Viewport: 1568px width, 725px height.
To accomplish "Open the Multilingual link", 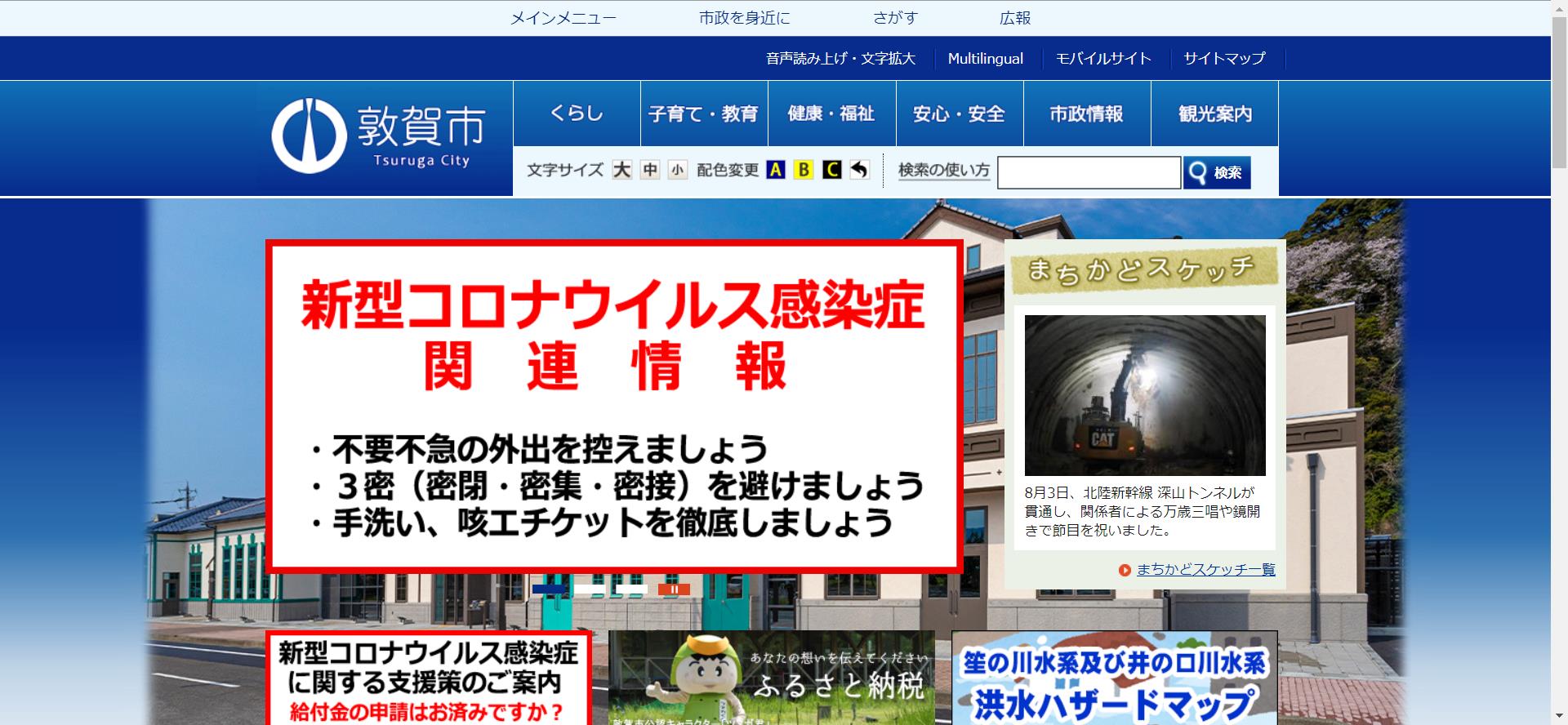I will (986, 59).
